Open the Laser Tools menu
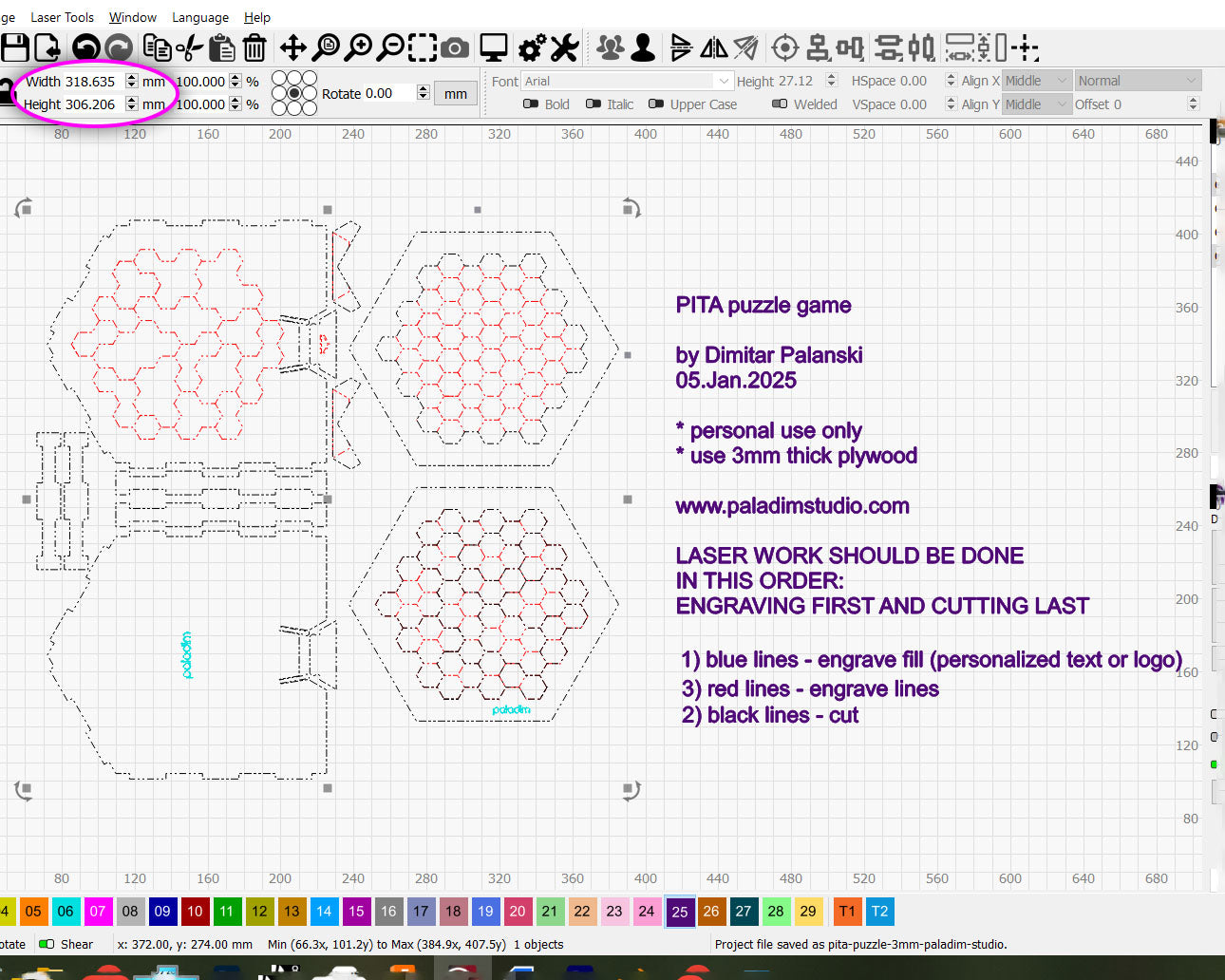Image resolution: width=1225 pixels, height=980 pixels. (62, 17)
